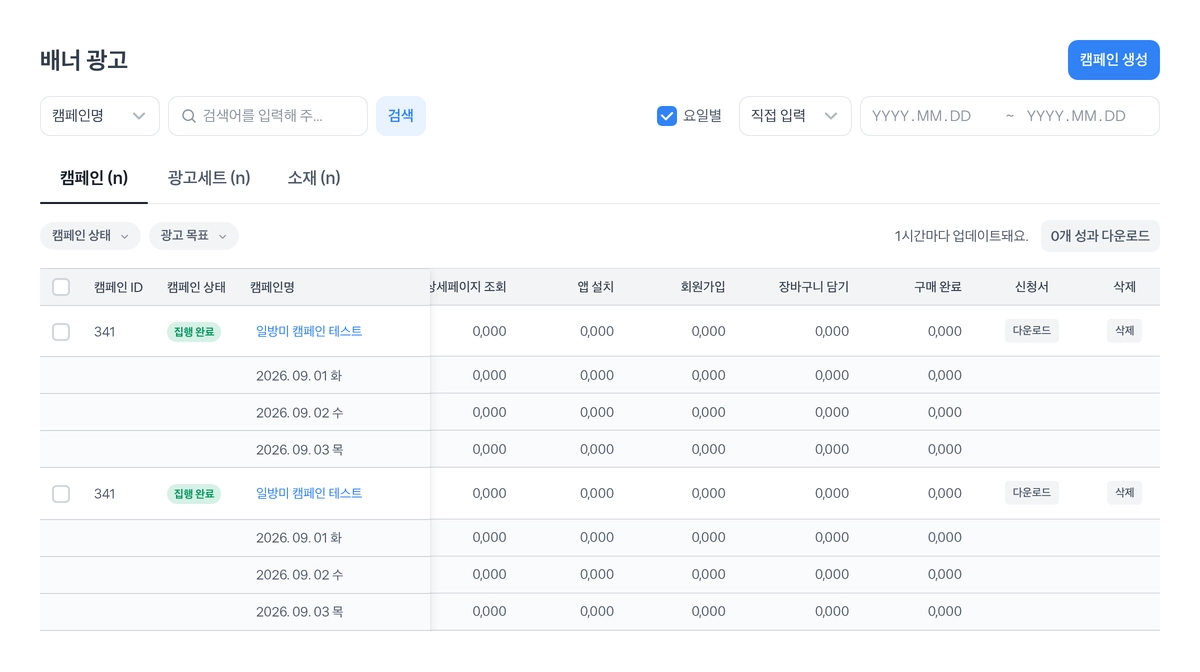Click 2026. 09. 01 화 under first campaign
The image size is (1200, 672).
(x=299, y=375)
